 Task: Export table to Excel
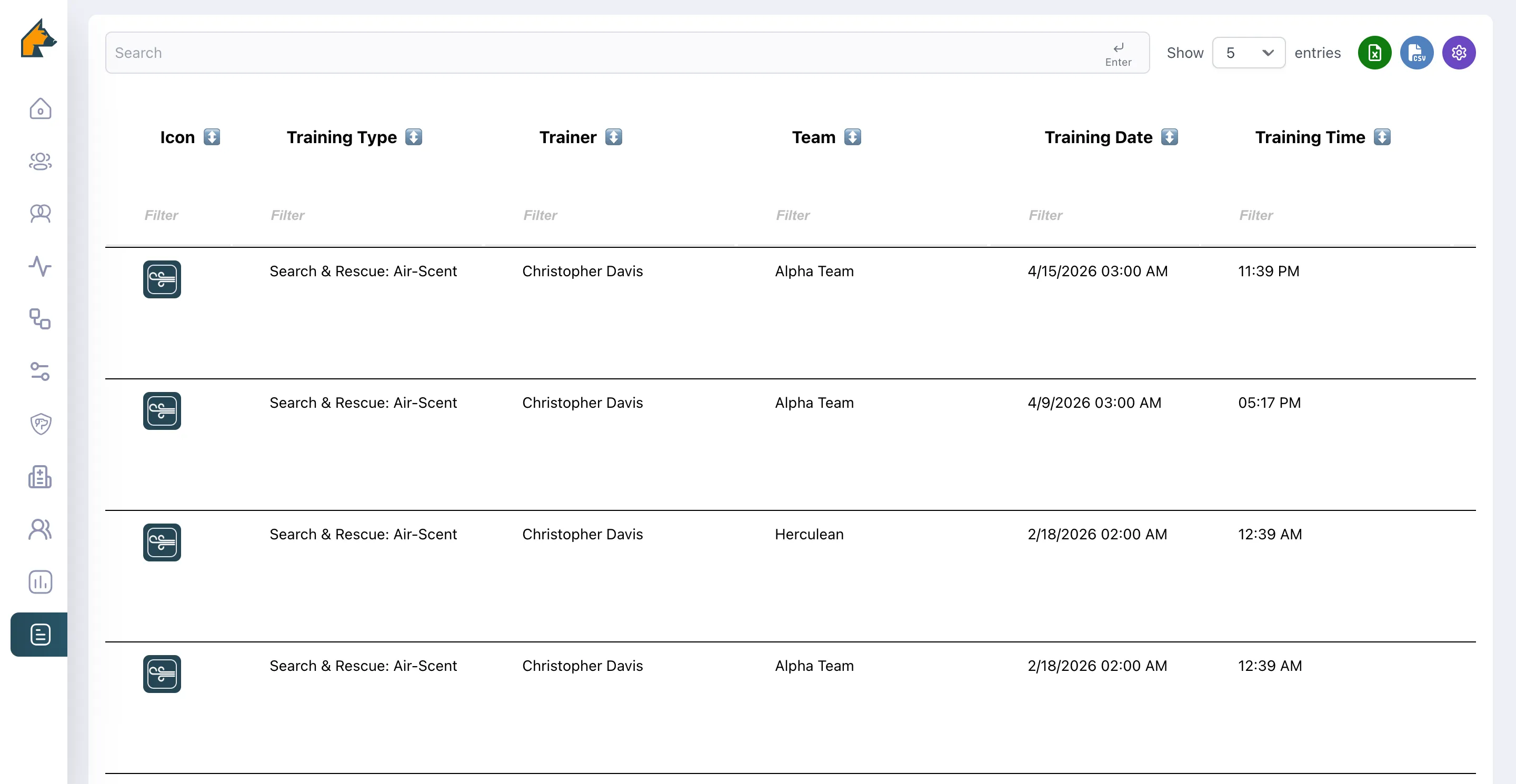(x=1374, y=53)
